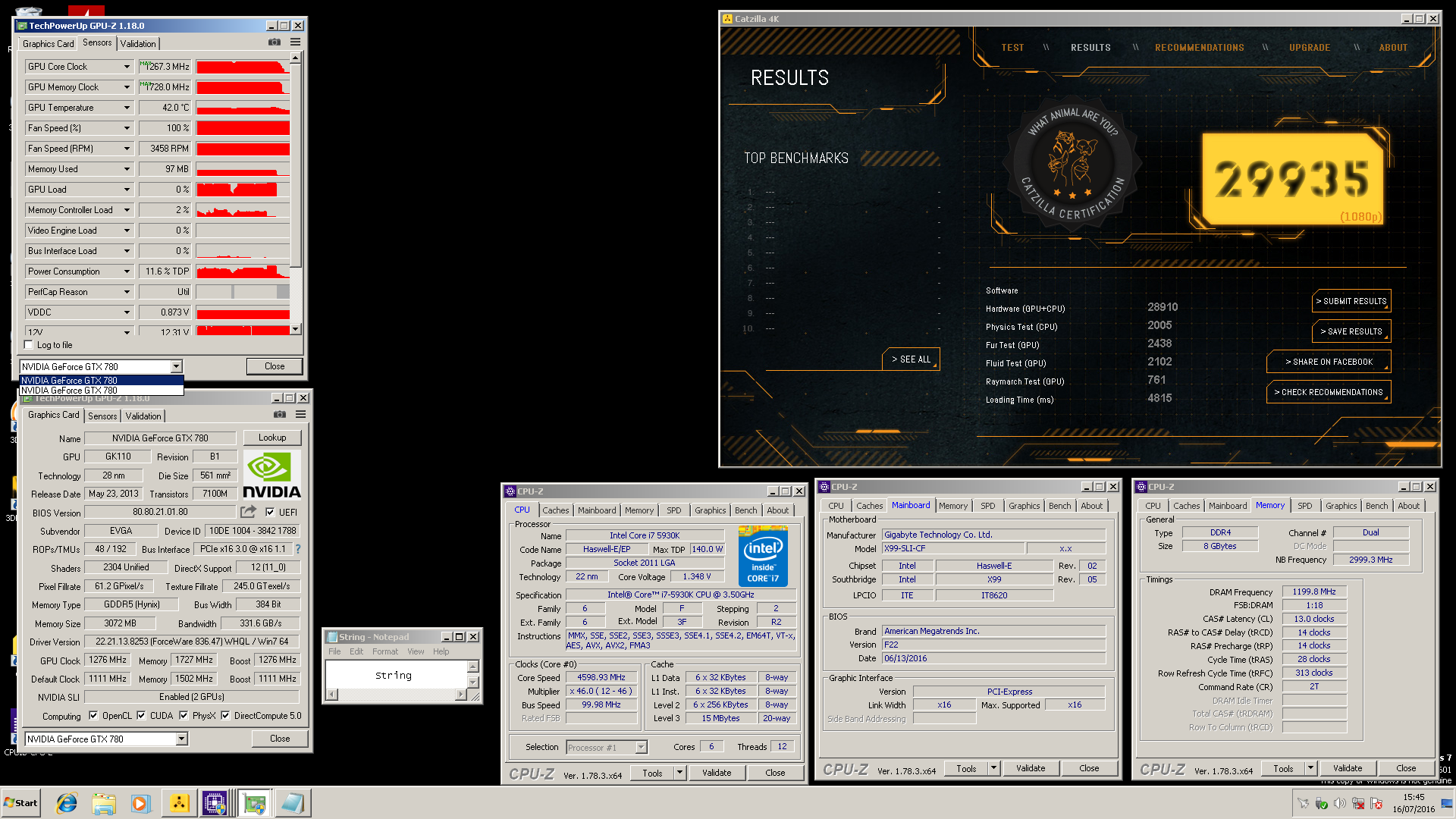Click the volume speaker tray icon

coord(1340,803)
